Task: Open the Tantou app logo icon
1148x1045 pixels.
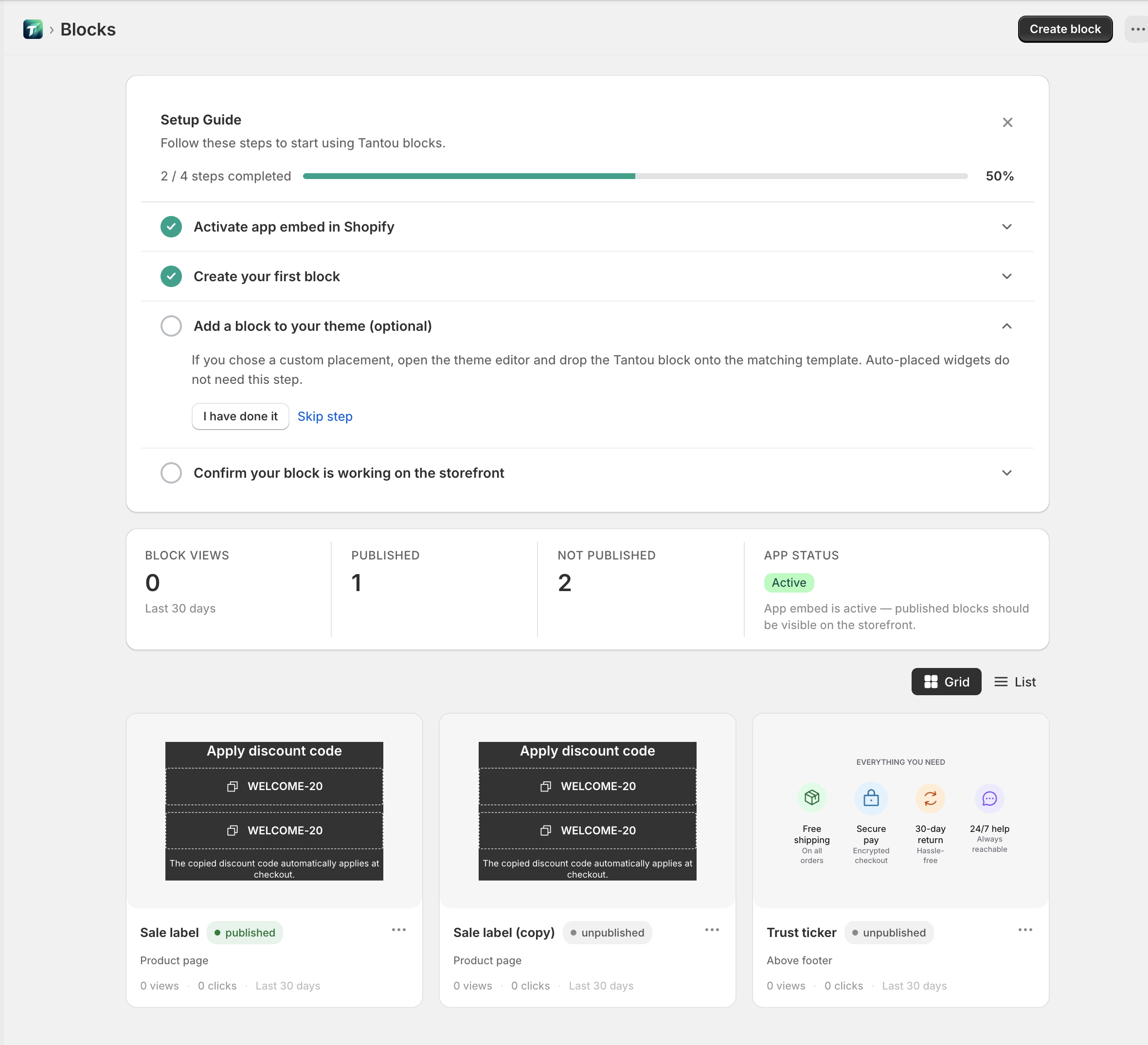Action: tap(33, 29)
